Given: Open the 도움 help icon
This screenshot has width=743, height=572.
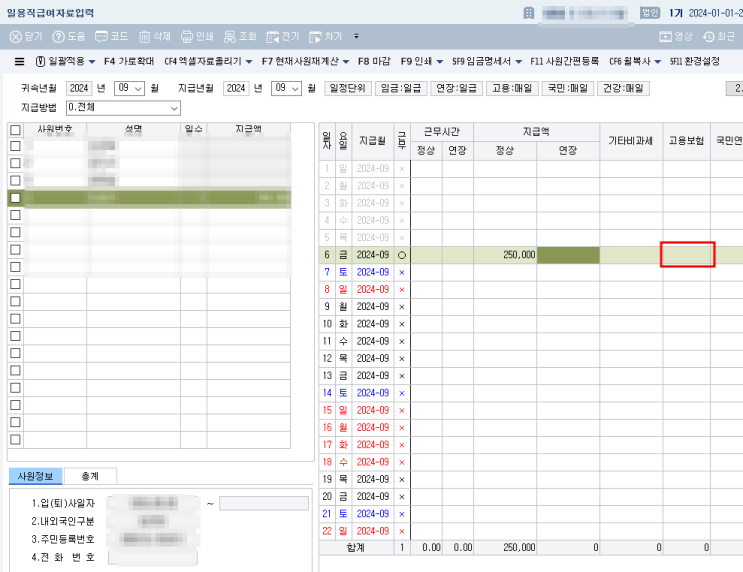Looking at the screenshot, I should pyautogui.click(x=58, y=36).
